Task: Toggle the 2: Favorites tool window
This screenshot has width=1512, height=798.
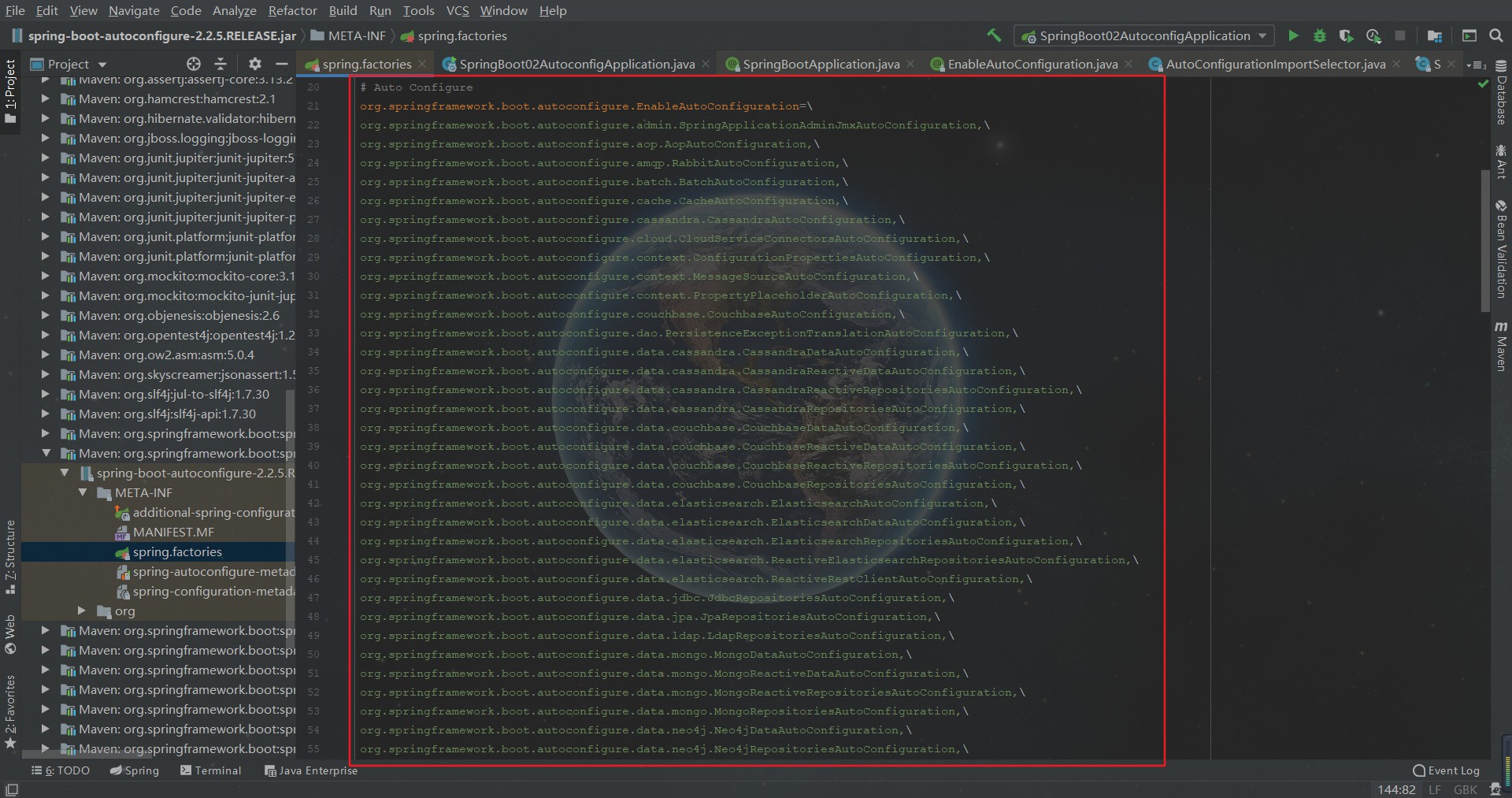Action: (10, 711)
